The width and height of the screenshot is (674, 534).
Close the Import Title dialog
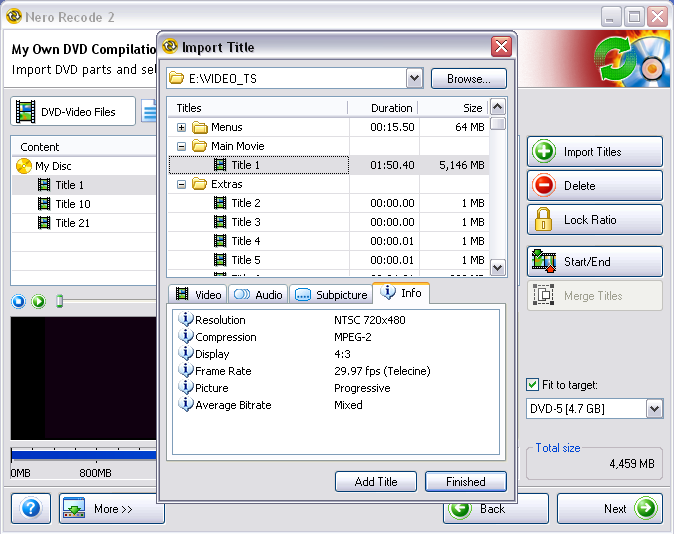tap(501, 46)
